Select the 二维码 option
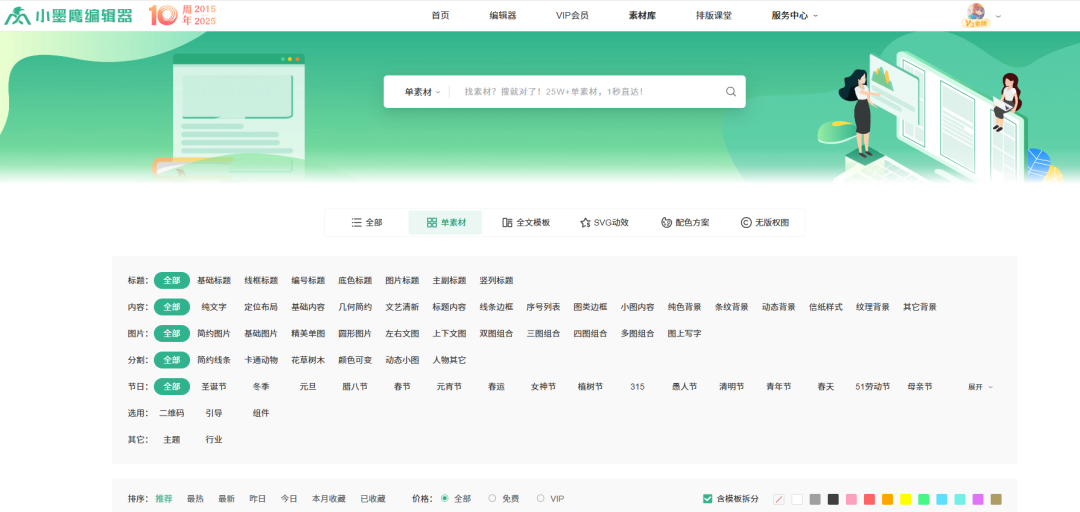 172,413
